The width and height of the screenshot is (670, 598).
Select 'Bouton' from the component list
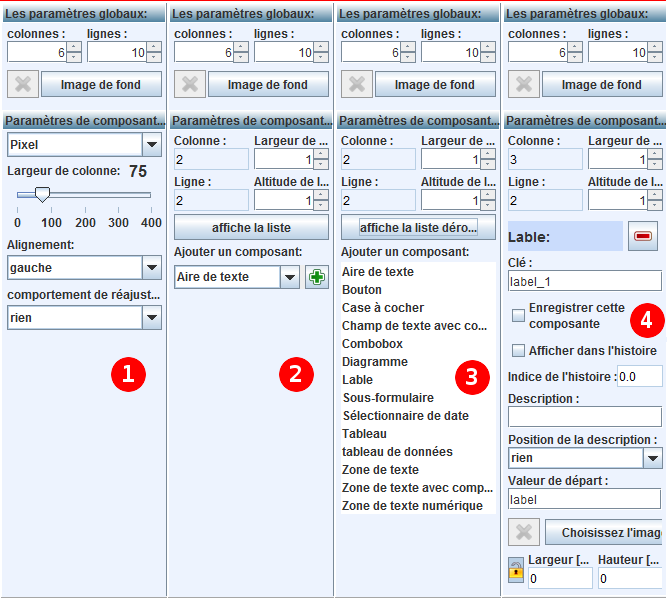(x=362, y=290)
